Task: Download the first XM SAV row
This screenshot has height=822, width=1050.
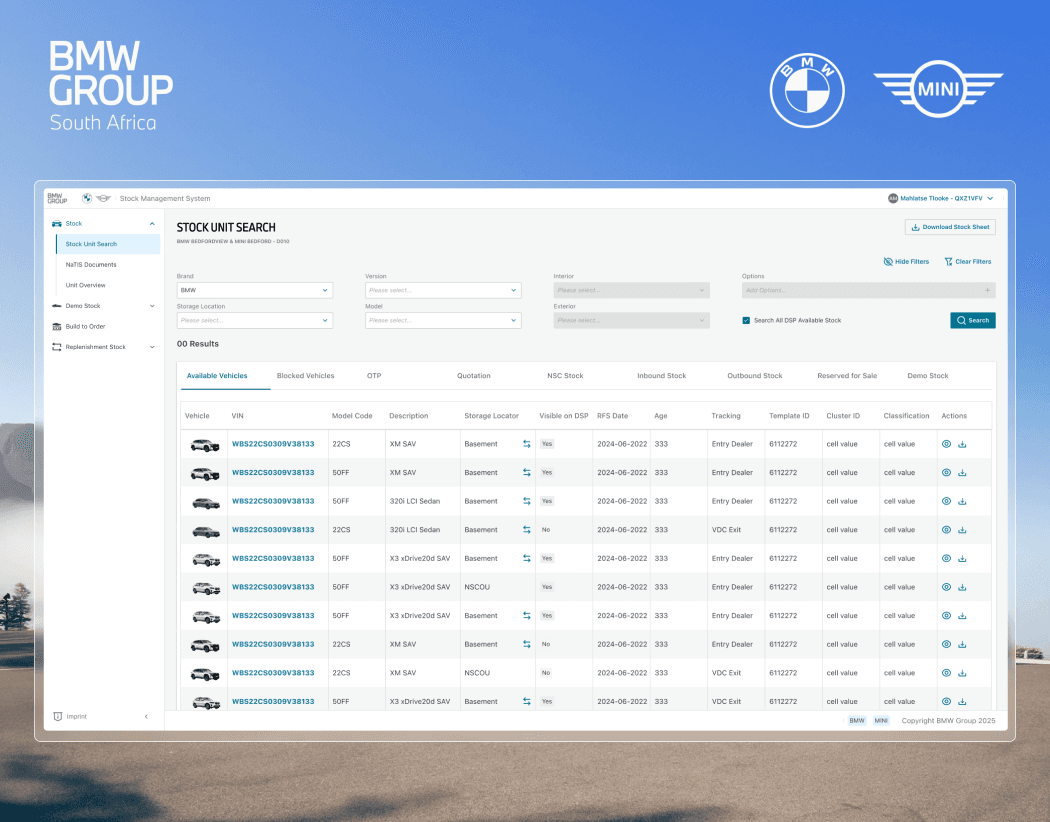Action: pos(962,444)
